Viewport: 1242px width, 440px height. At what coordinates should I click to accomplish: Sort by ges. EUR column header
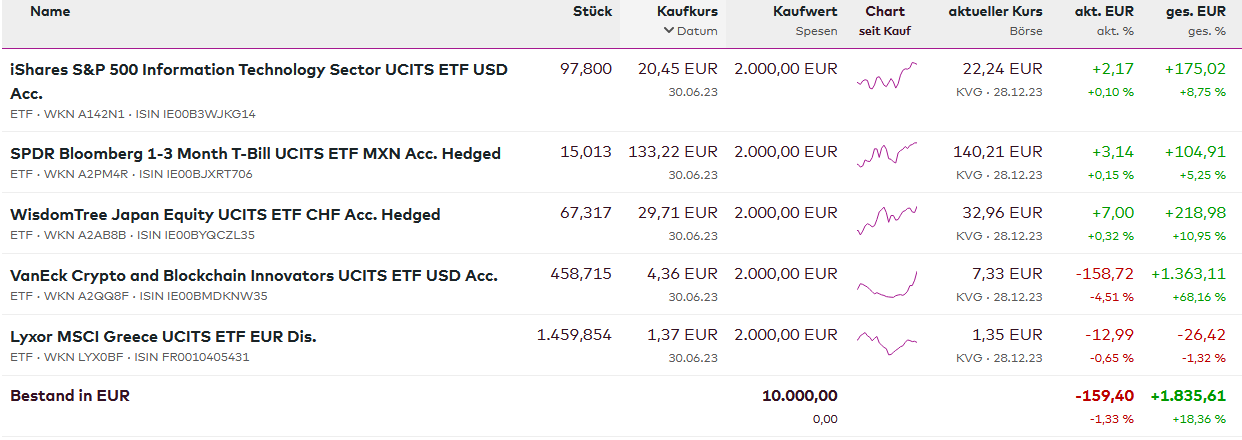pyautogui.click(x=1195, y=12)
